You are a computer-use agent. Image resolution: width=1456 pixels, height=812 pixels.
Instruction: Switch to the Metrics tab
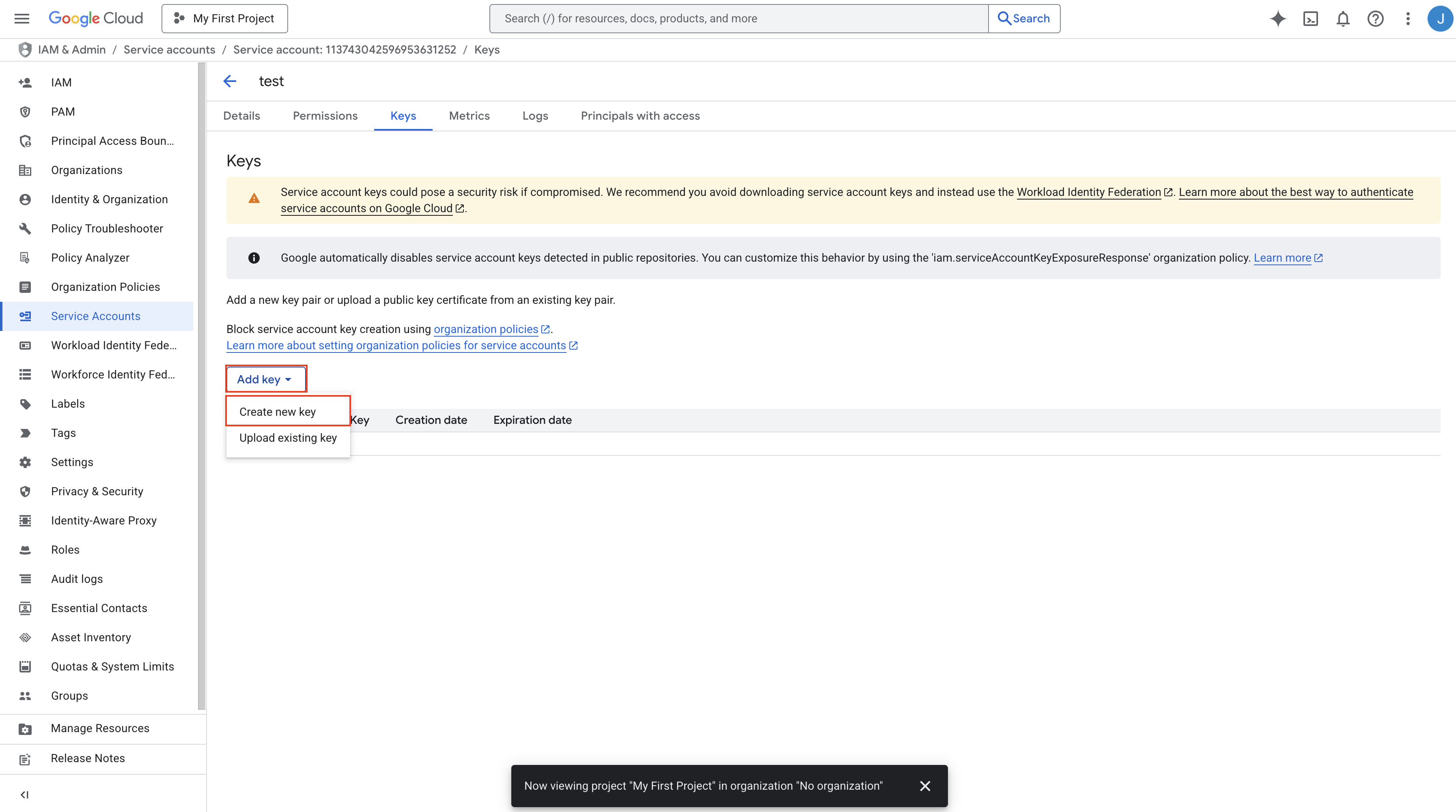469,116
